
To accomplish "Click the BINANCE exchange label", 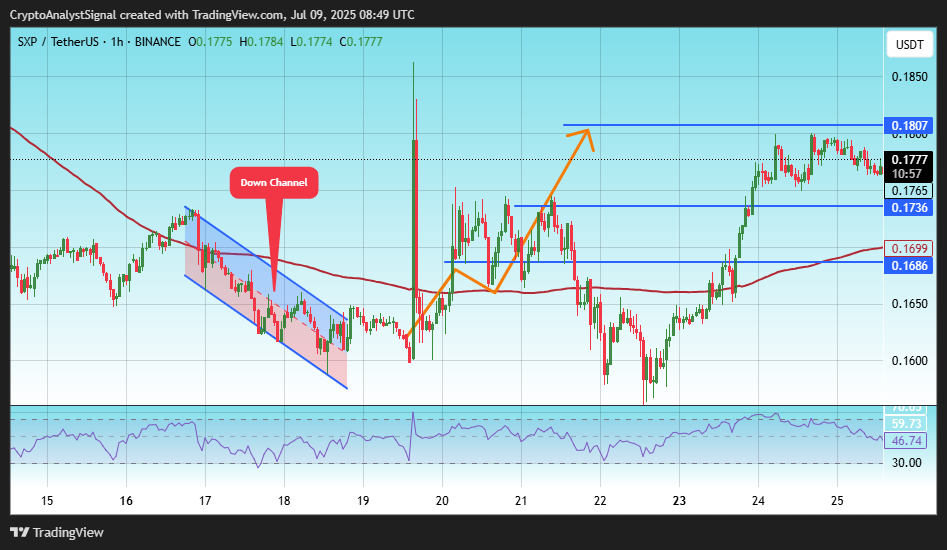I will [158, 42].
